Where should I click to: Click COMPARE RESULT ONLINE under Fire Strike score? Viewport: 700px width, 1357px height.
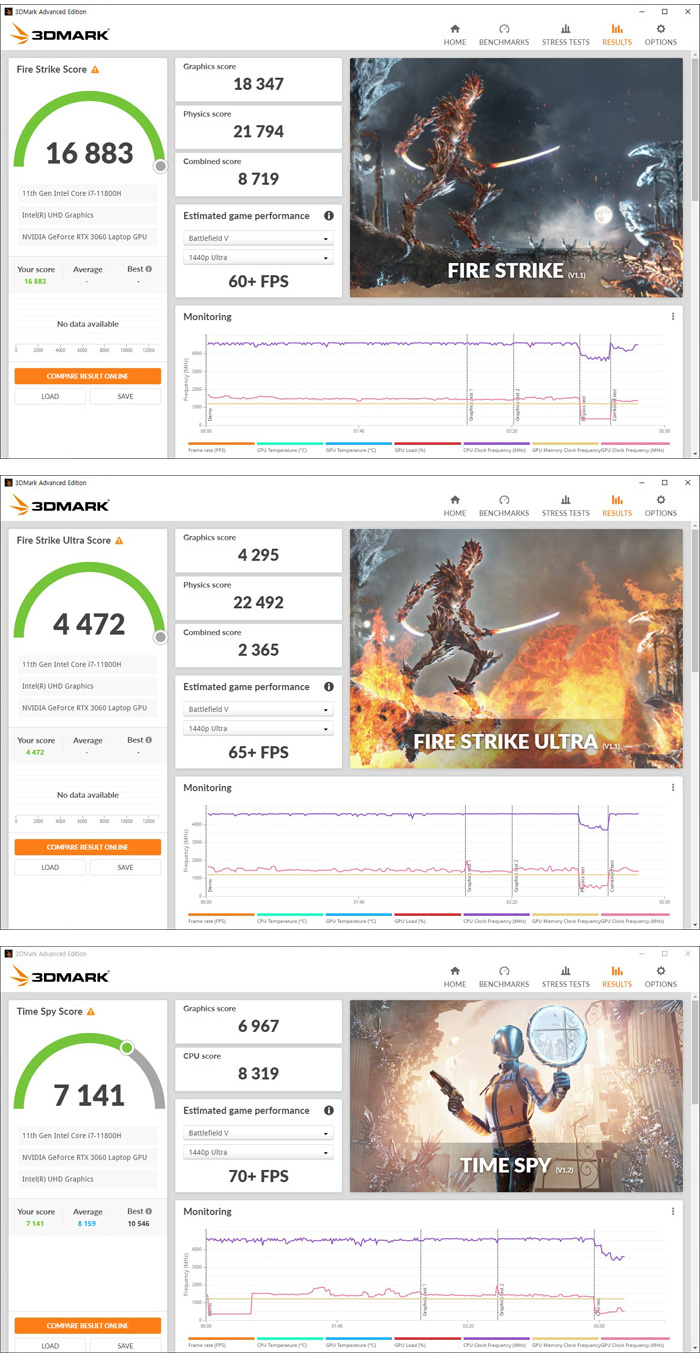pyautogui.click(x=87, y=376)
